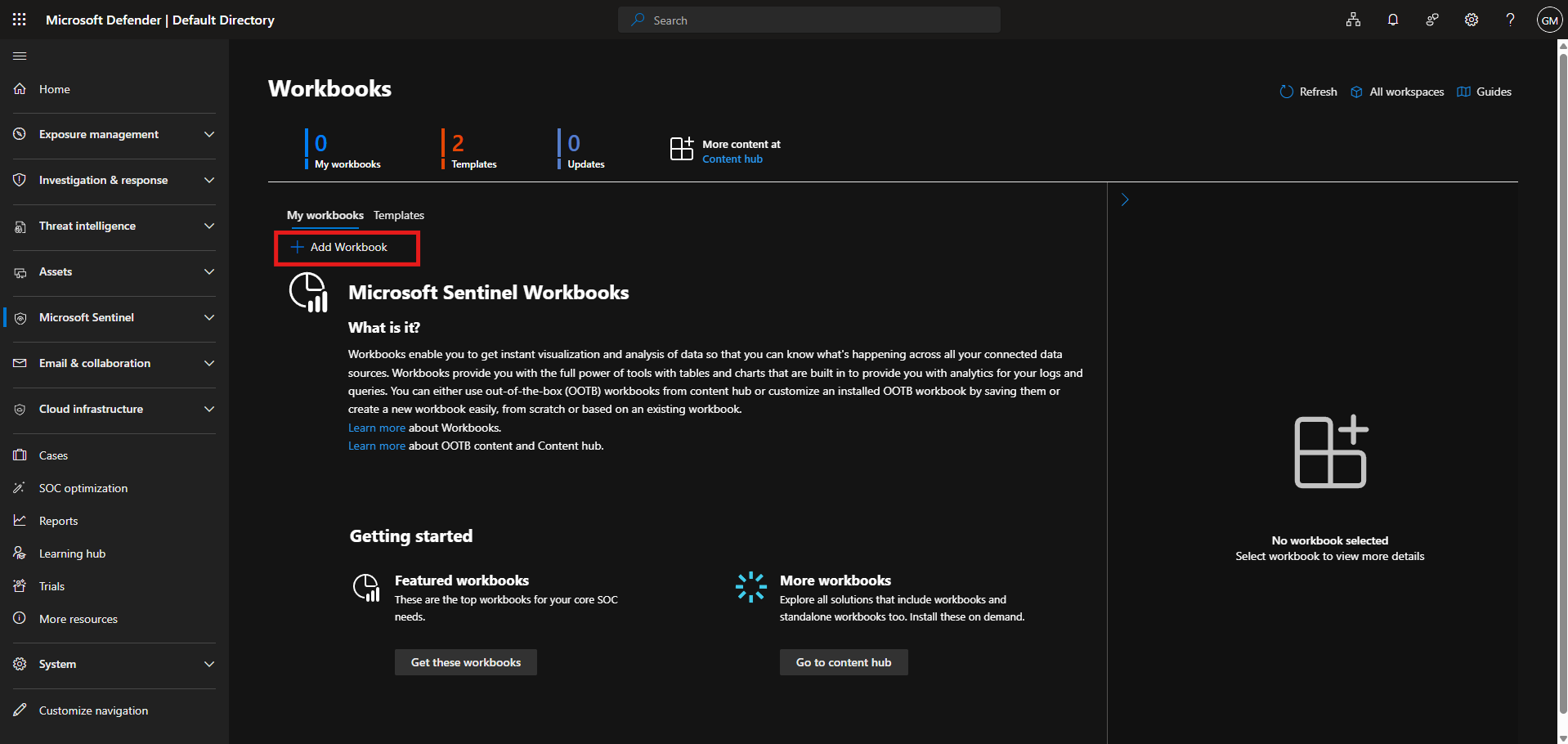Click the Search input field
Screen dimensions: 1568x744
pyautogui.click(x=809, y=20)
